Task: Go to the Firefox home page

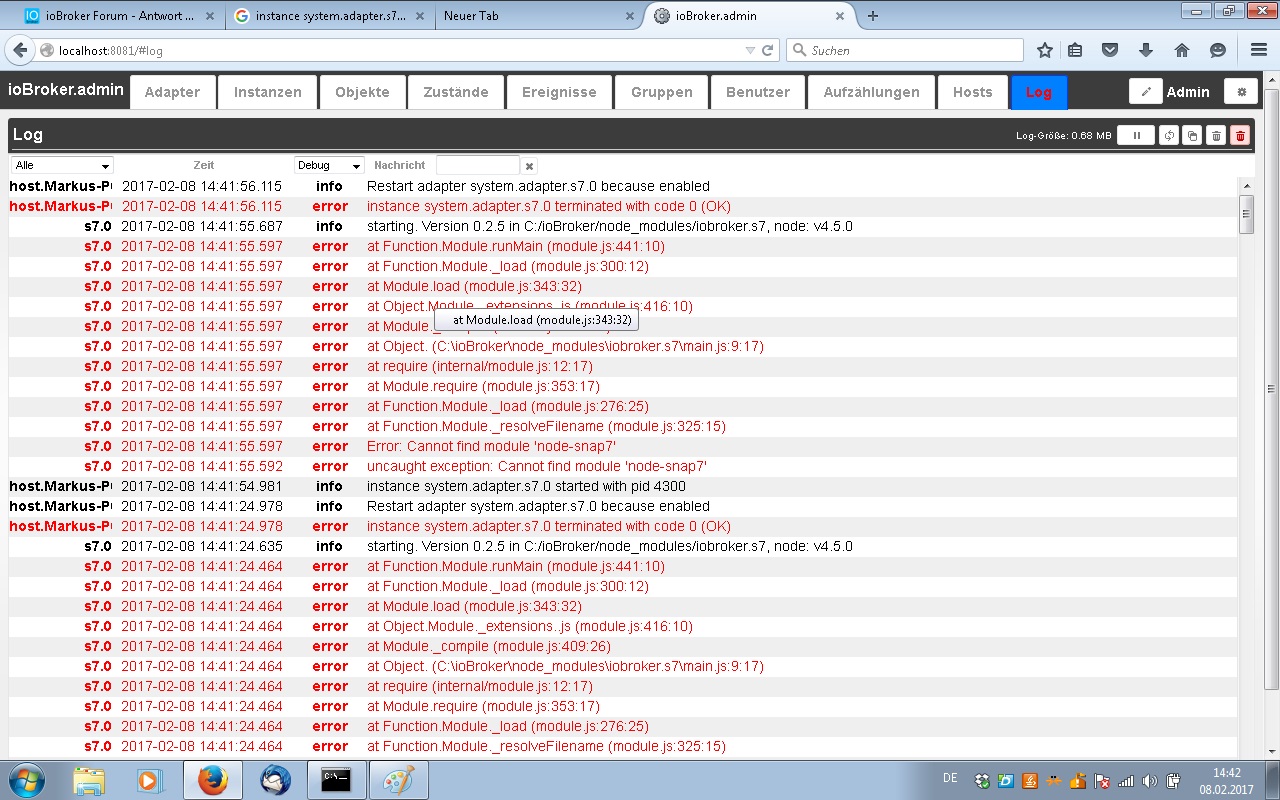Action: point(1182,50)
